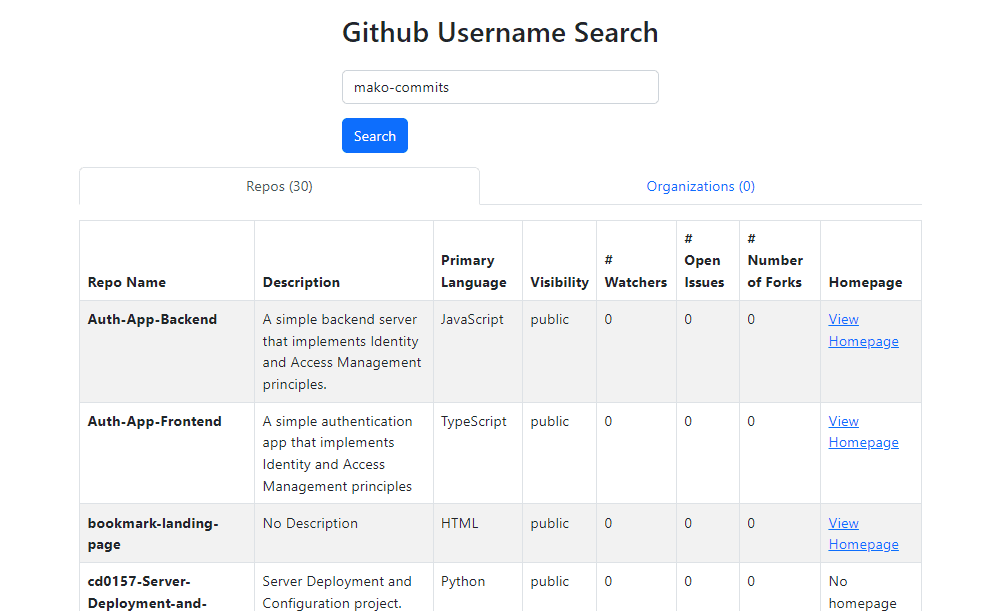The height and width of the screenshot is (611, 1002).
Task: Click the Auth-App-Backend description text
Action: [342, 352]
